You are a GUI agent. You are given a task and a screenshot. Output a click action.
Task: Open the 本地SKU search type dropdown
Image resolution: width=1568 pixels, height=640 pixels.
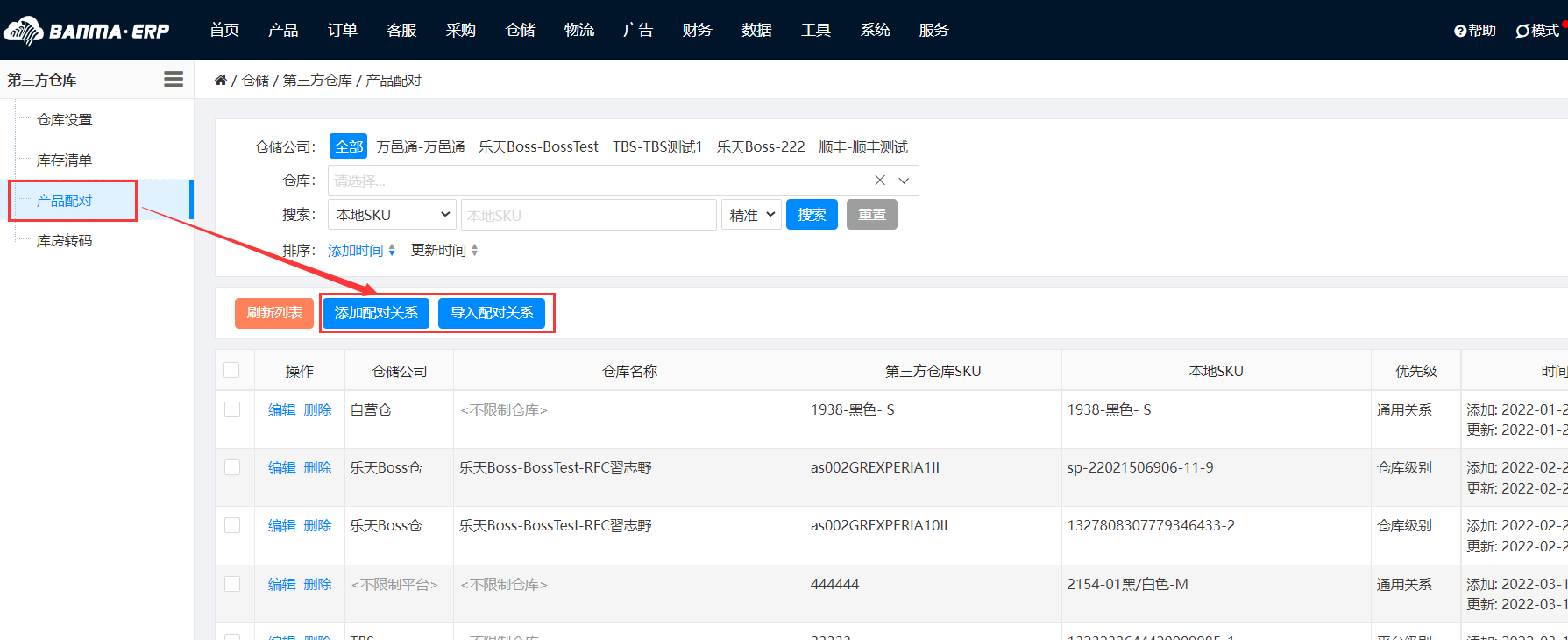[392, 215]
